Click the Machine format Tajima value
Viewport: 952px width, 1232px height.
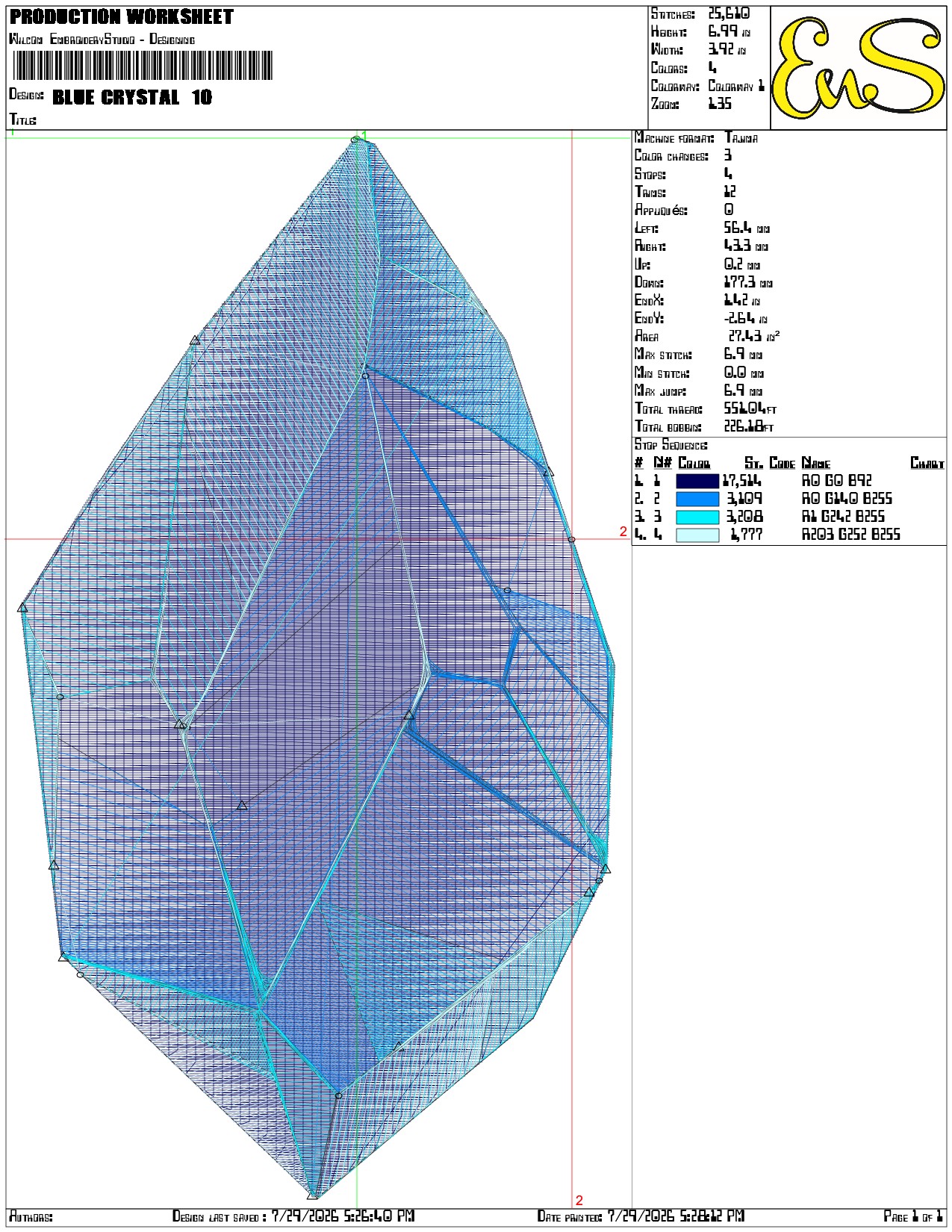(741, 138)
